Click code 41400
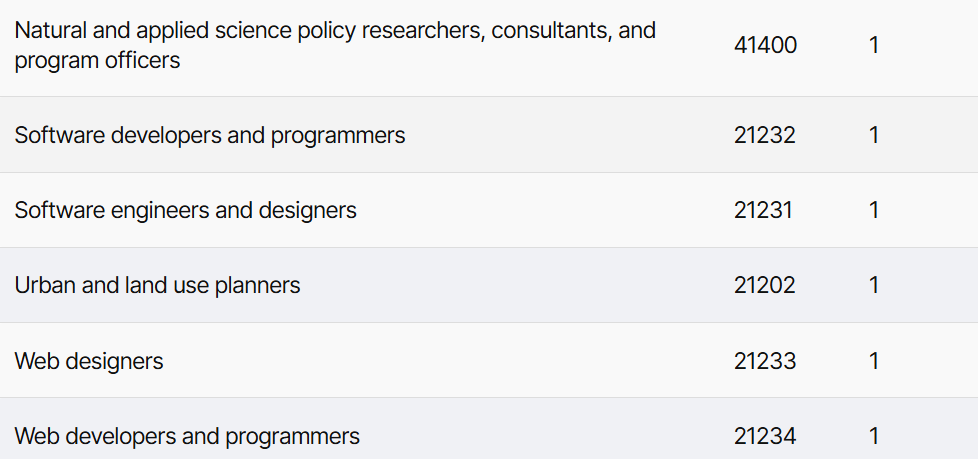 pyautogui.click(x=765, y=45)
